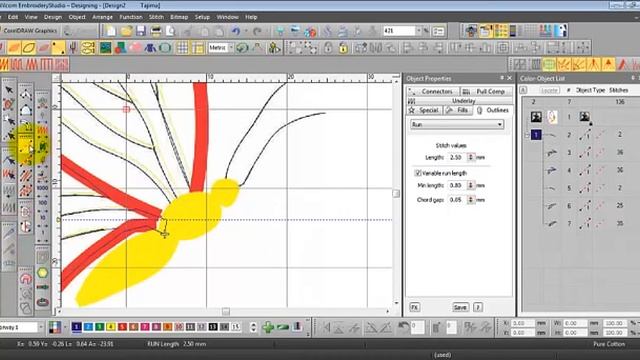Switch to CorelDRAW Graphics mode
This screenshot has width=640, height=360.
click(x=29, y=31)
